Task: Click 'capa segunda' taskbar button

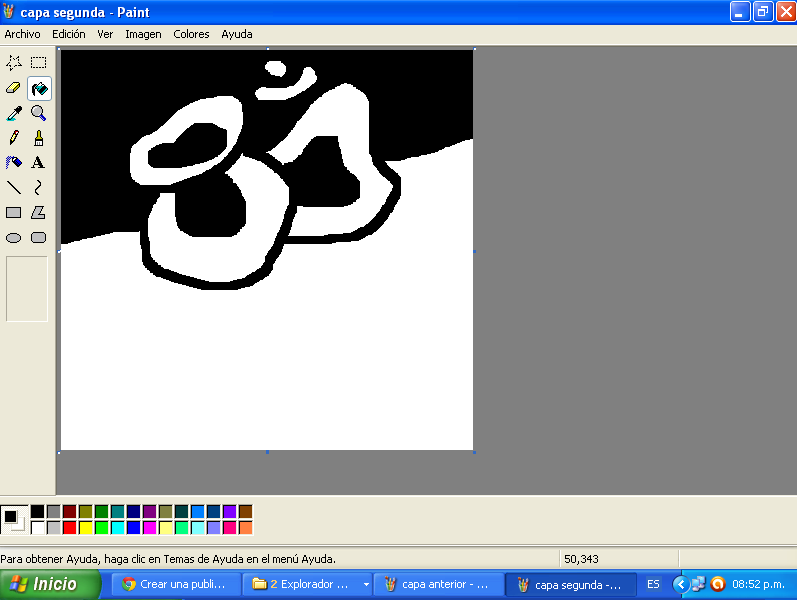Action: 571,585
